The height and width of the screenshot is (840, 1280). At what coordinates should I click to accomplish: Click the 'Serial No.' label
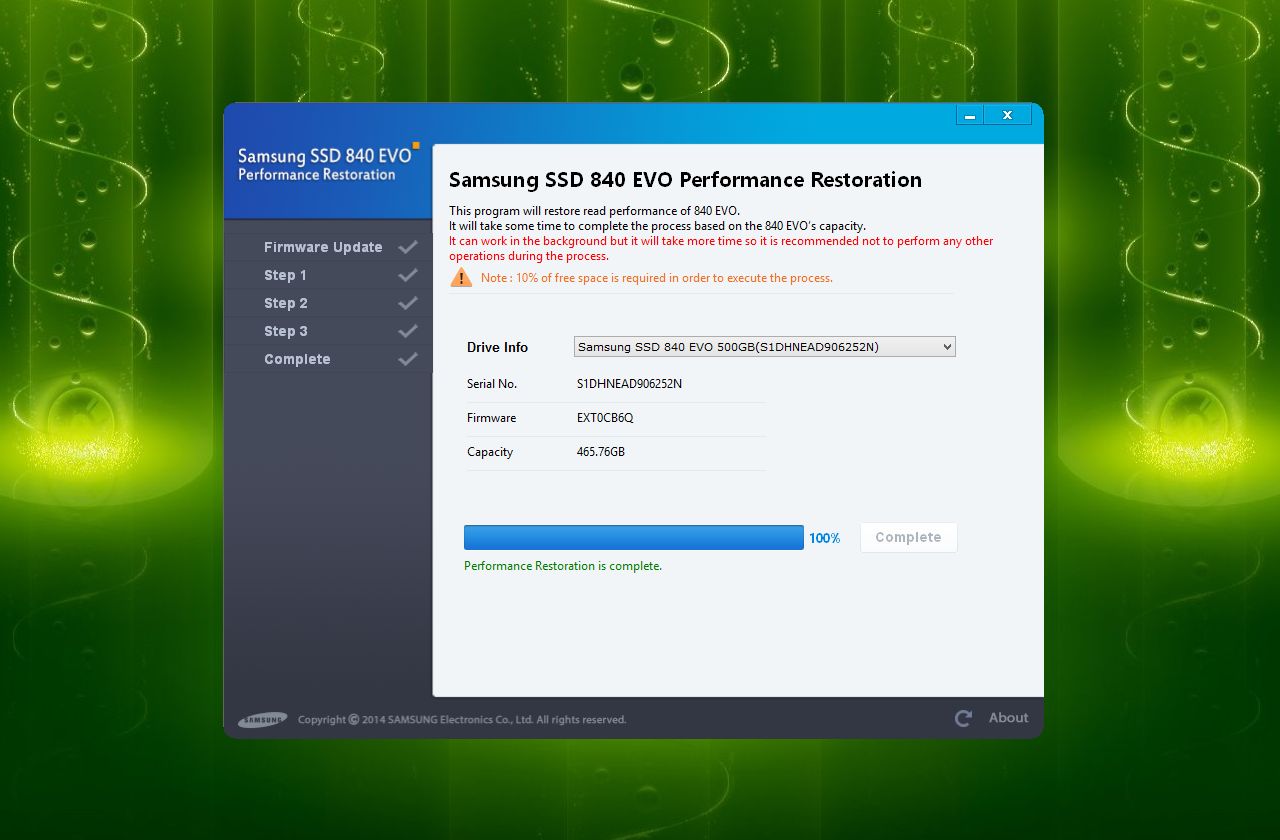(x=492, y=384)
